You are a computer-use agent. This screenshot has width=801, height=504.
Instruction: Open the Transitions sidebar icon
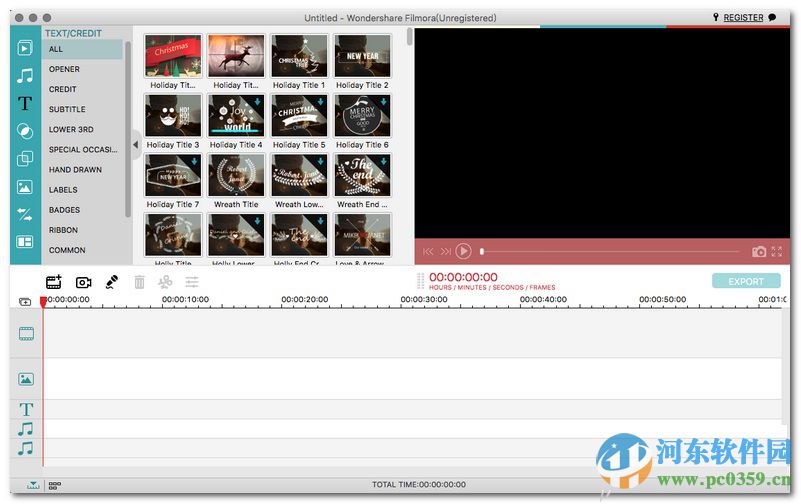coord(25,214)
